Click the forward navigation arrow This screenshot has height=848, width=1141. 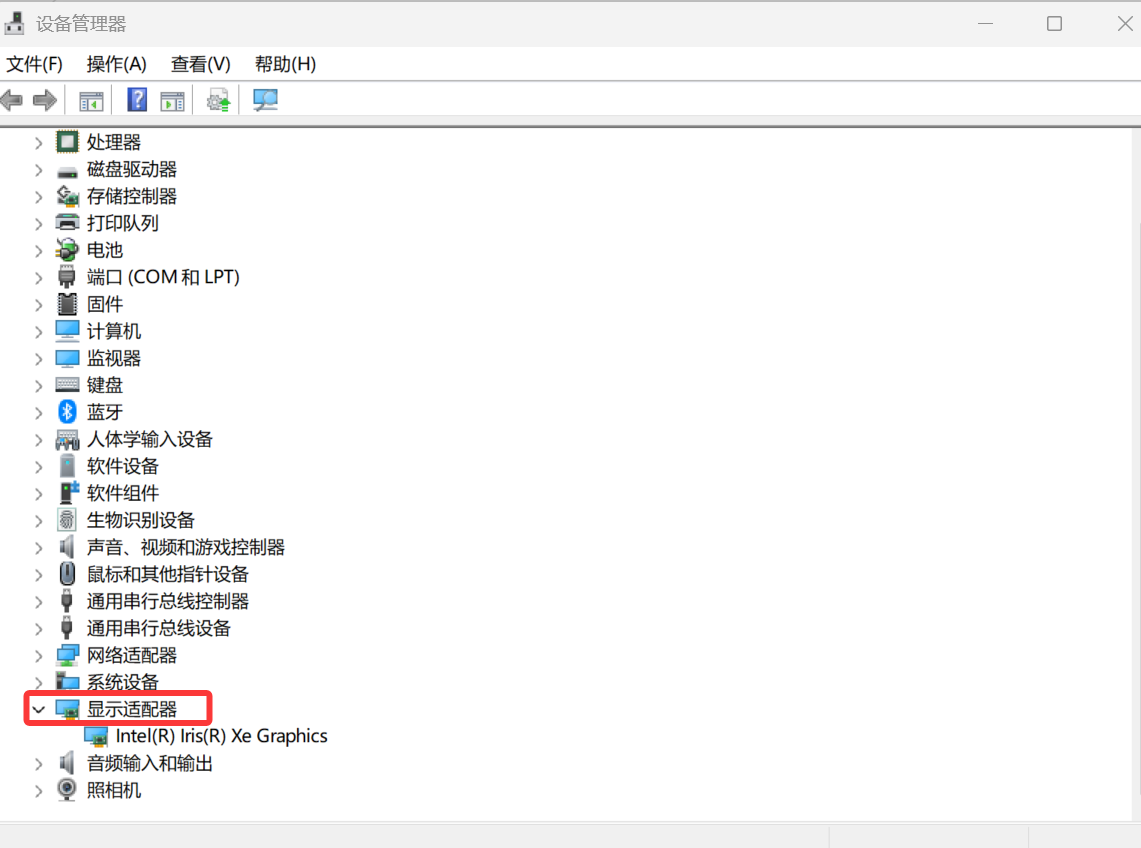point(45,99)
